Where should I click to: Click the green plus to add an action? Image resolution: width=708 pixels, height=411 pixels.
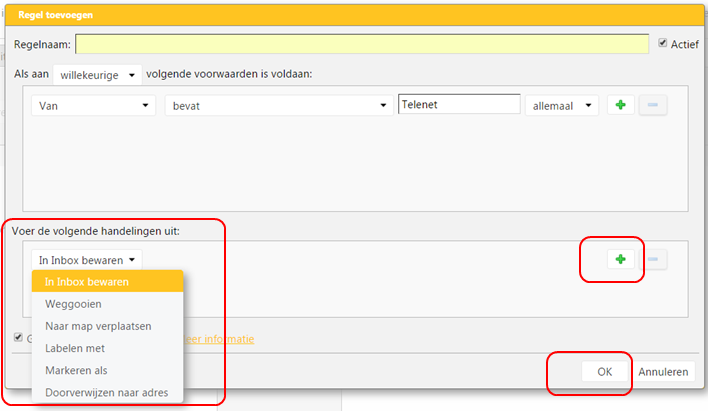point(620,259)
